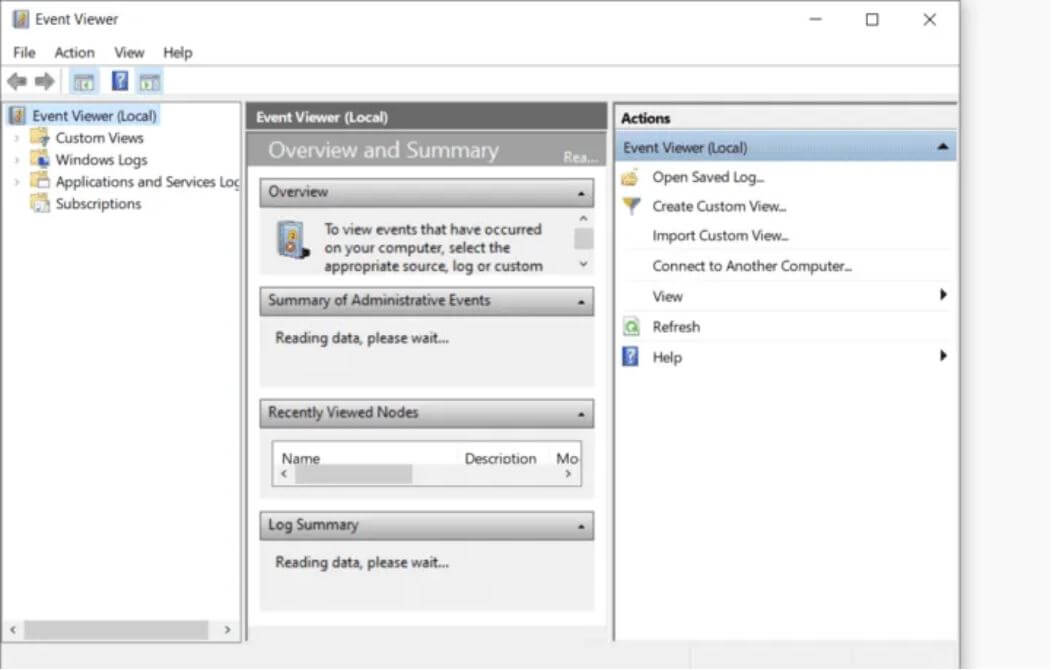The width and height of the screenshot is (1053, 670).
Task: Click the Open Saved Log folder icon
Action: 630,178
